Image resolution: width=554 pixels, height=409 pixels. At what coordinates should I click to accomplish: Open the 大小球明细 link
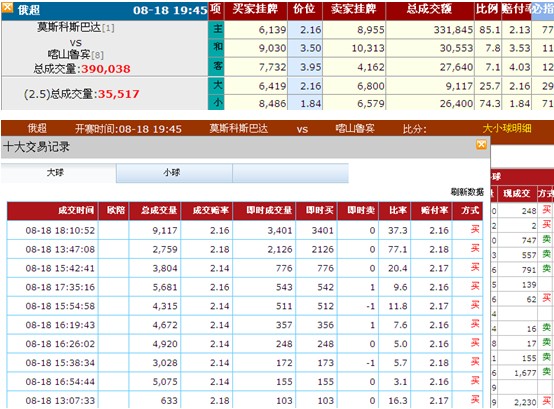coord(507,129)
